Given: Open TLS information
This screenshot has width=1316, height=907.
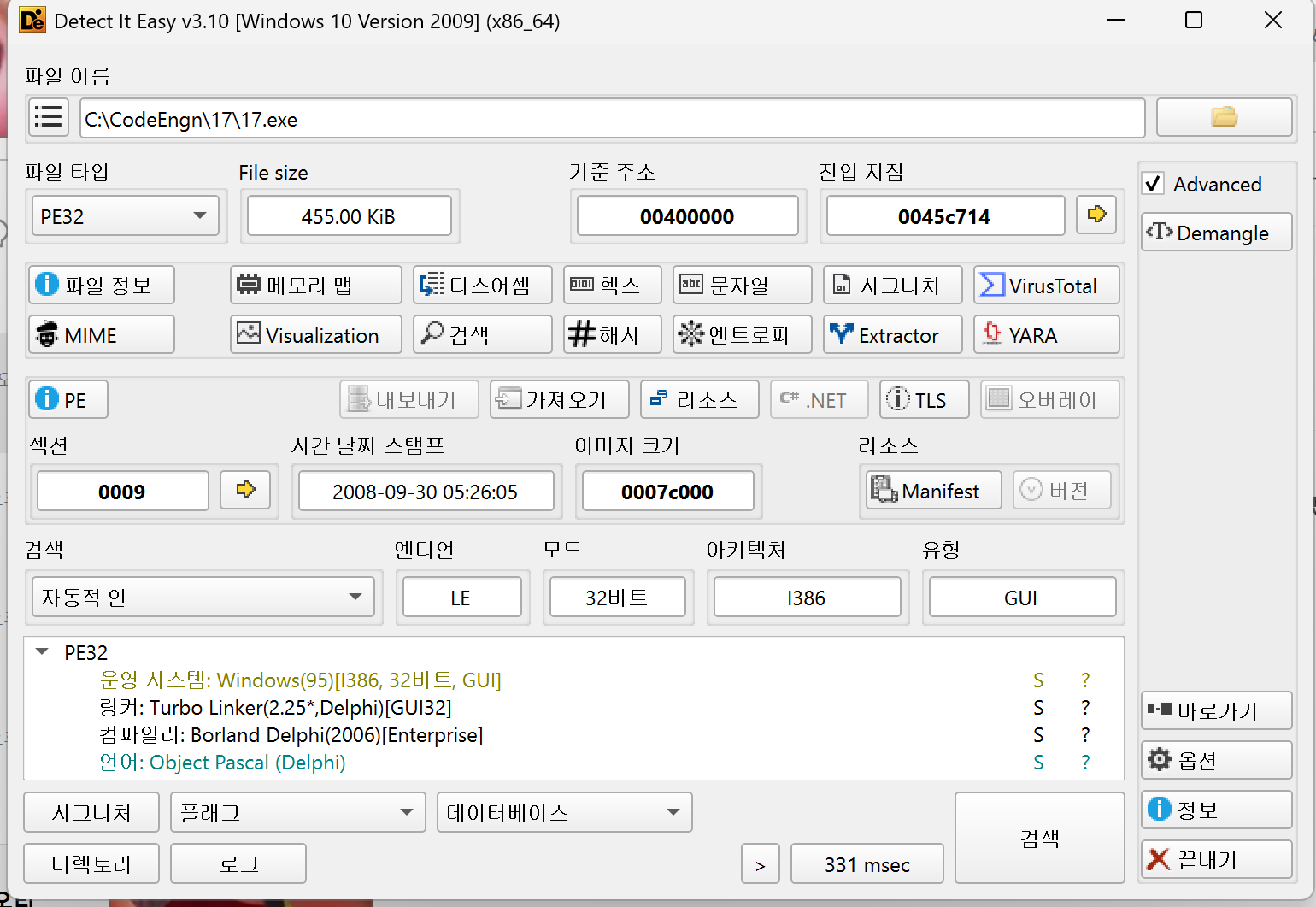Looking at the screenshot, I should (924, 399).
